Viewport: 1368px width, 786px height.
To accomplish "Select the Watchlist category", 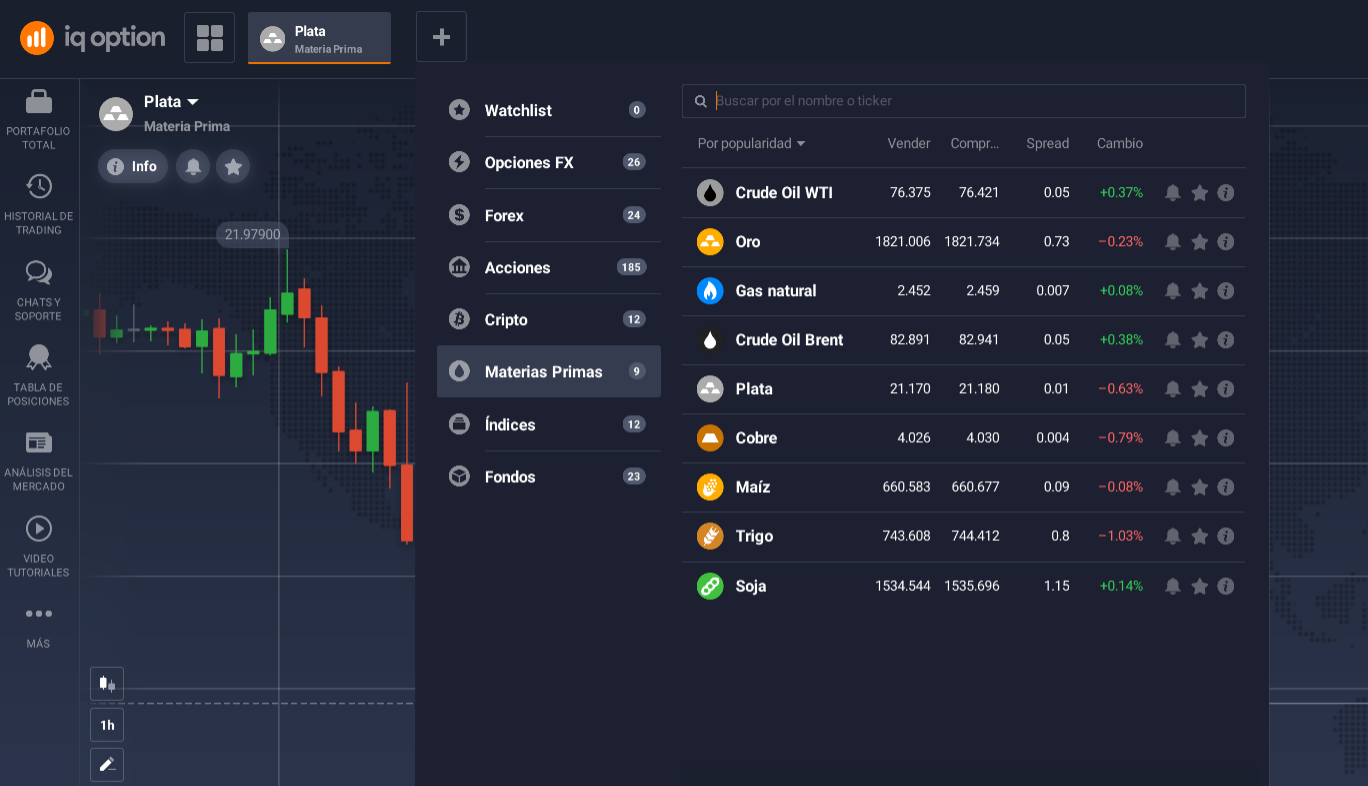I will (x=549, y=110).
